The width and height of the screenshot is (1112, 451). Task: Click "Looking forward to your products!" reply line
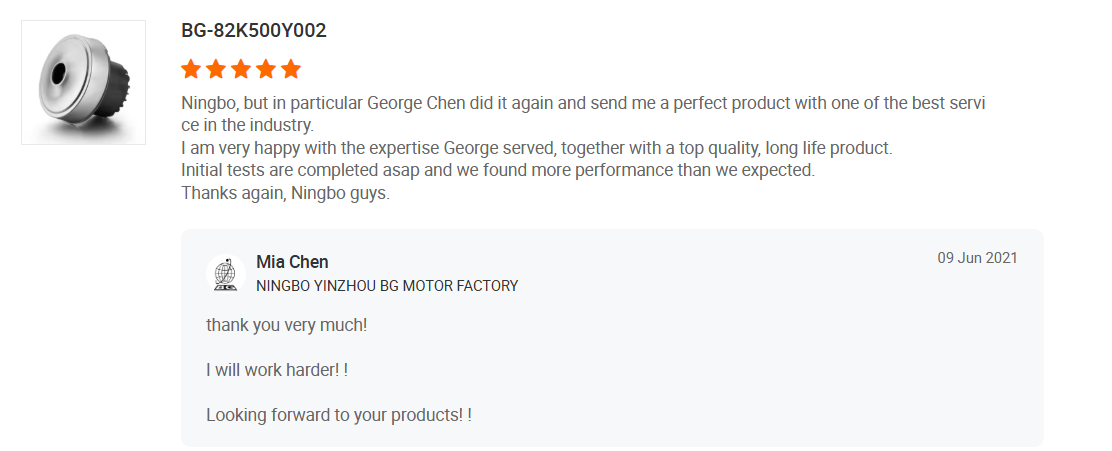(338, 414)
